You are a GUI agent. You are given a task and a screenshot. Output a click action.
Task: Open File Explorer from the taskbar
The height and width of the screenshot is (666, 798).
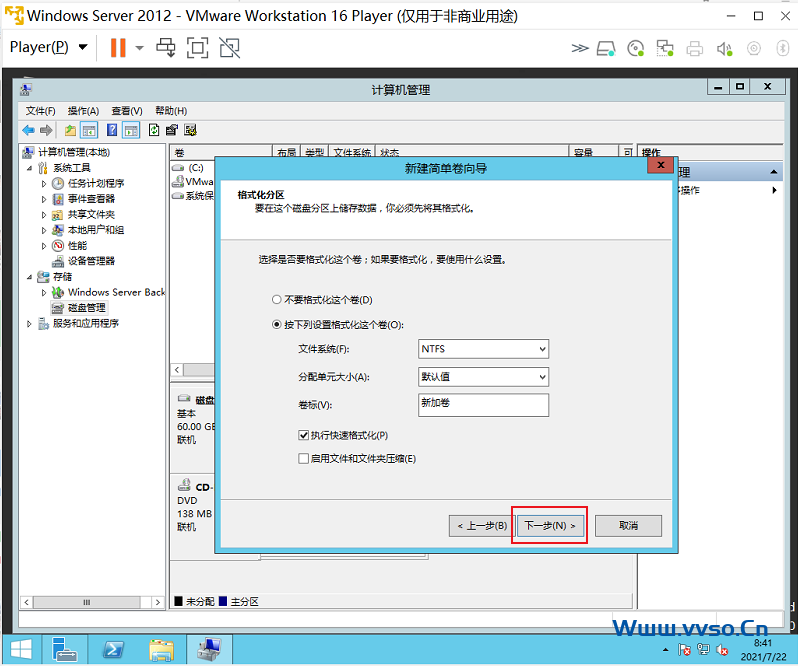click(x=161, y=650)
